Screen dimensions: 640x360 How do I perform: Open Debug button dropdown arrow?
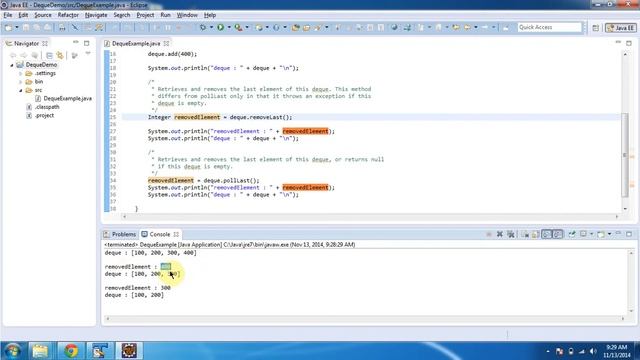click(x=211, y=27)
